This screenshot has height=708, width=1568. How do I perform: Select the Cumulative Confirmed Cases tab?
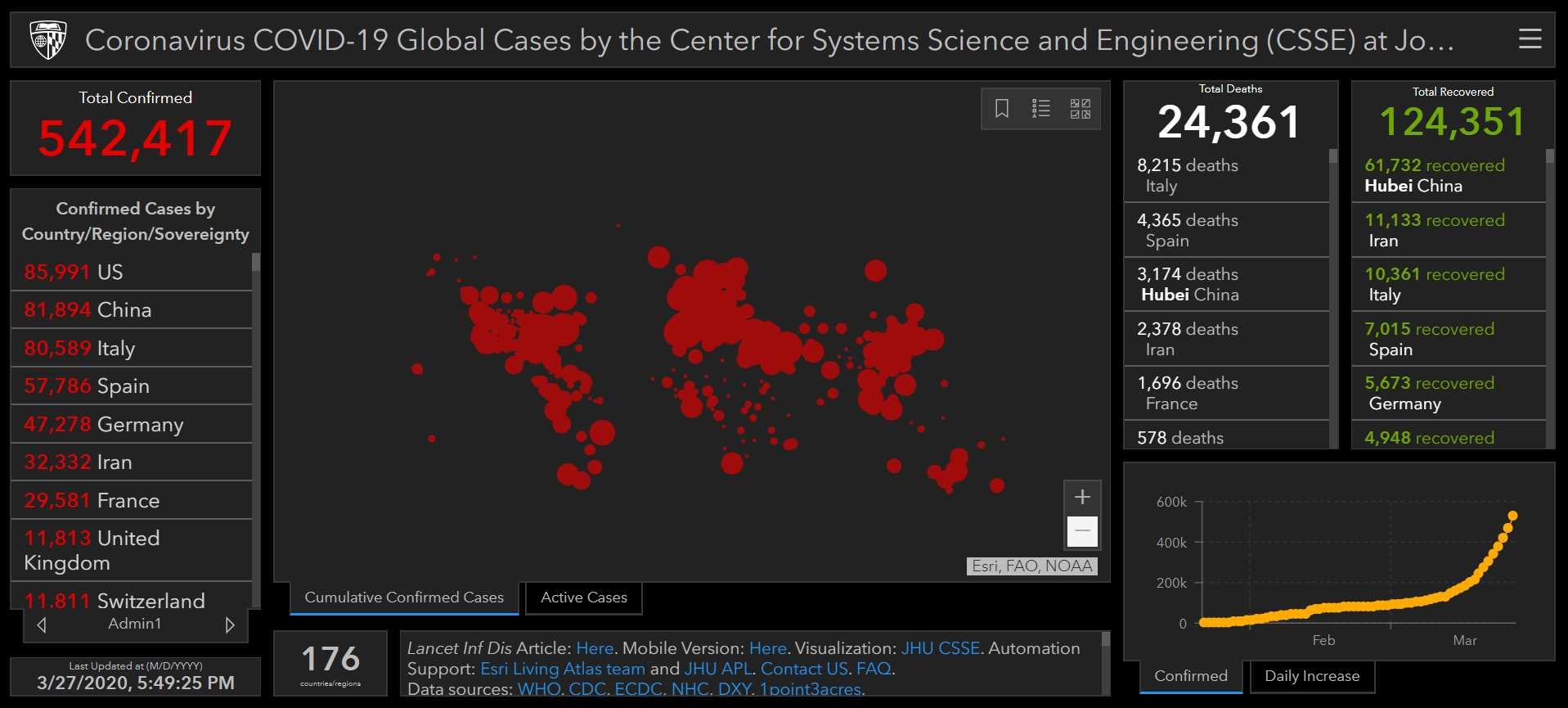coord(404,598)
